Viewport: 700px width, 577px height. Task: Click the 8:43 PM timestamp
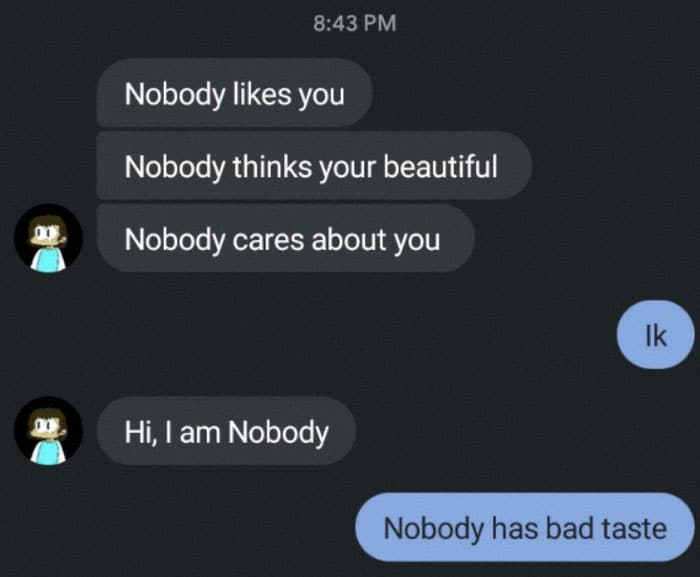click(x=354, y=23)
